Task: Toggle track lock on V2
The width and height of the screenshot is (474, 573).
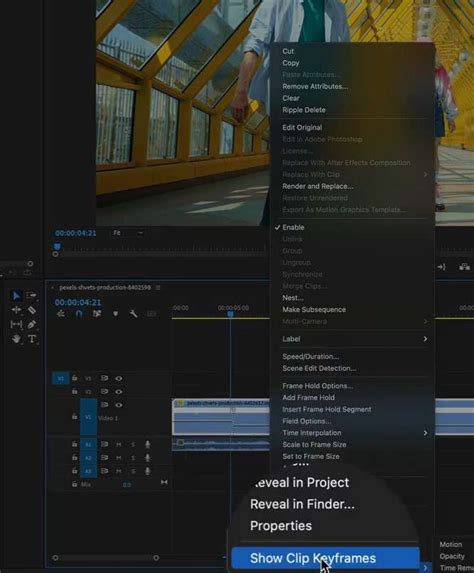Action: pyautogui.click(x=75, y=391)
